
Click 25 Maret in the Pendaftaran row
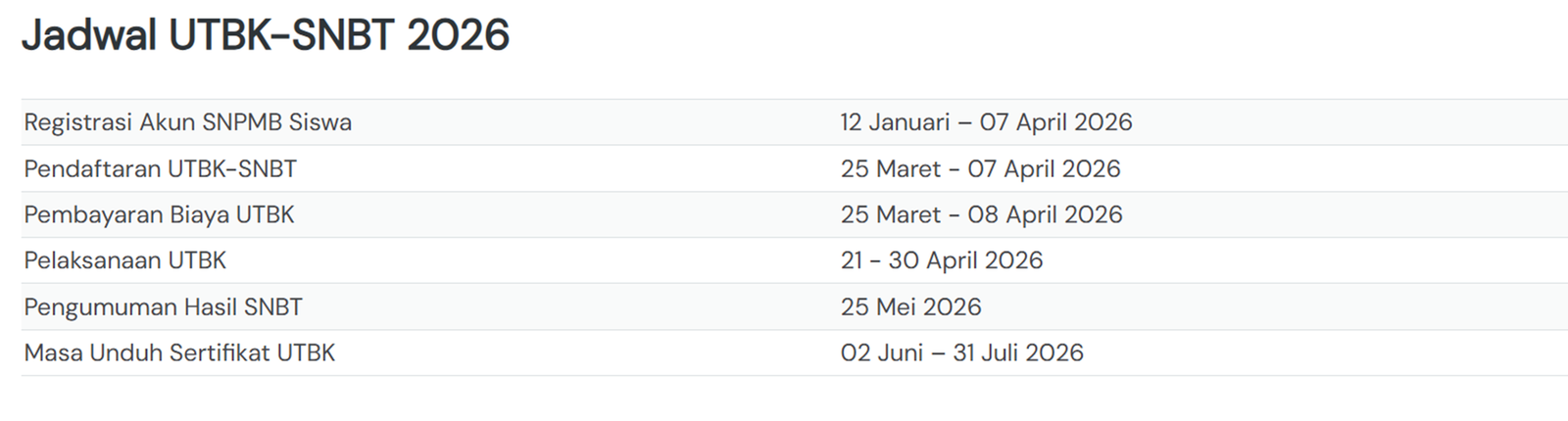(x=890, y=168)
